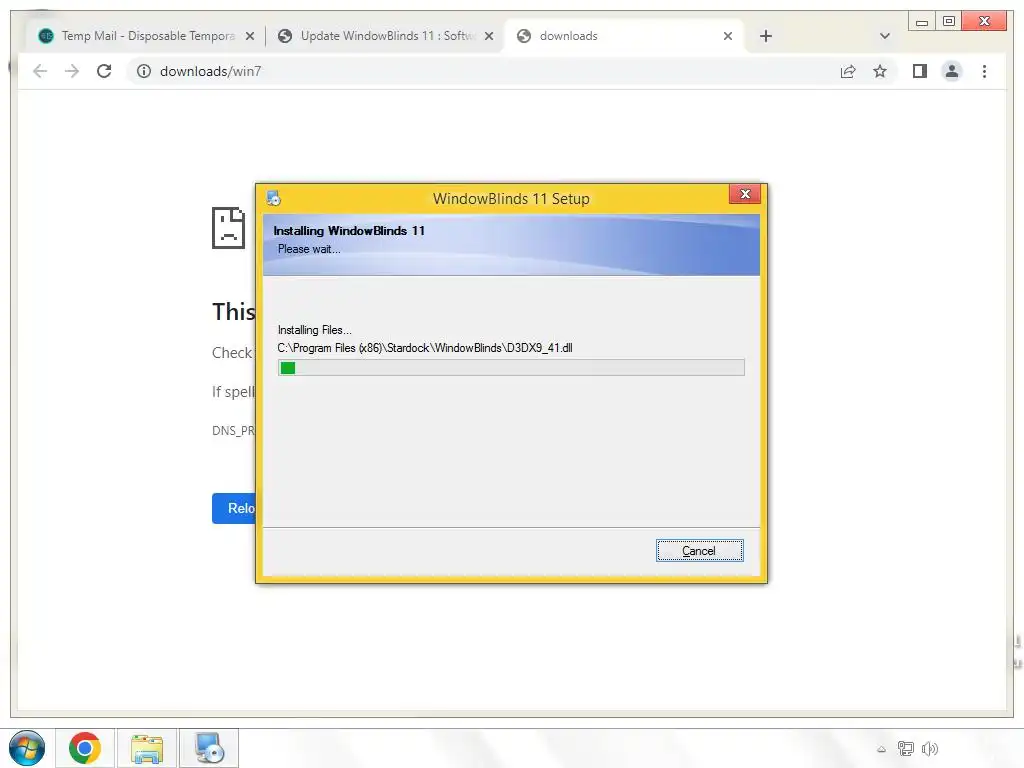Close the Chrome window
This screenshot has height=768, width=1024.
coord(985,22)
